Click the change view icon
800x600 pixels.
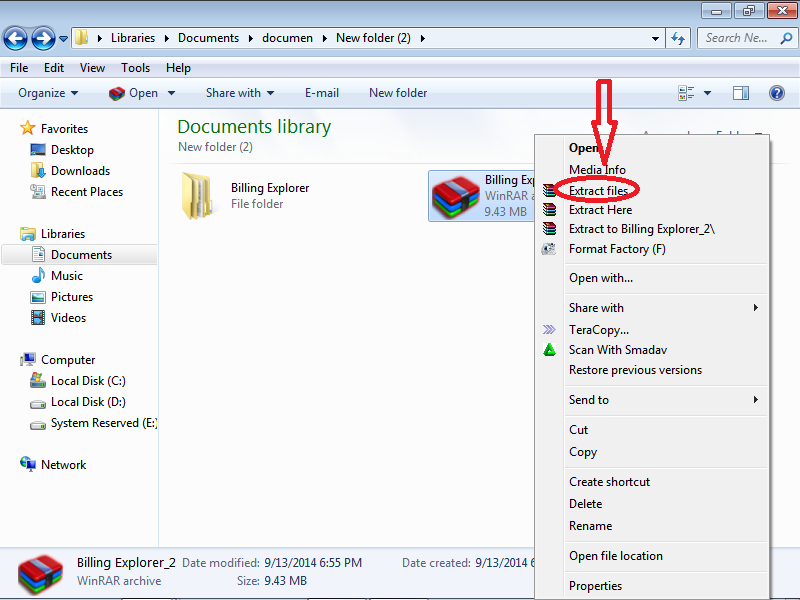point(686,93)
